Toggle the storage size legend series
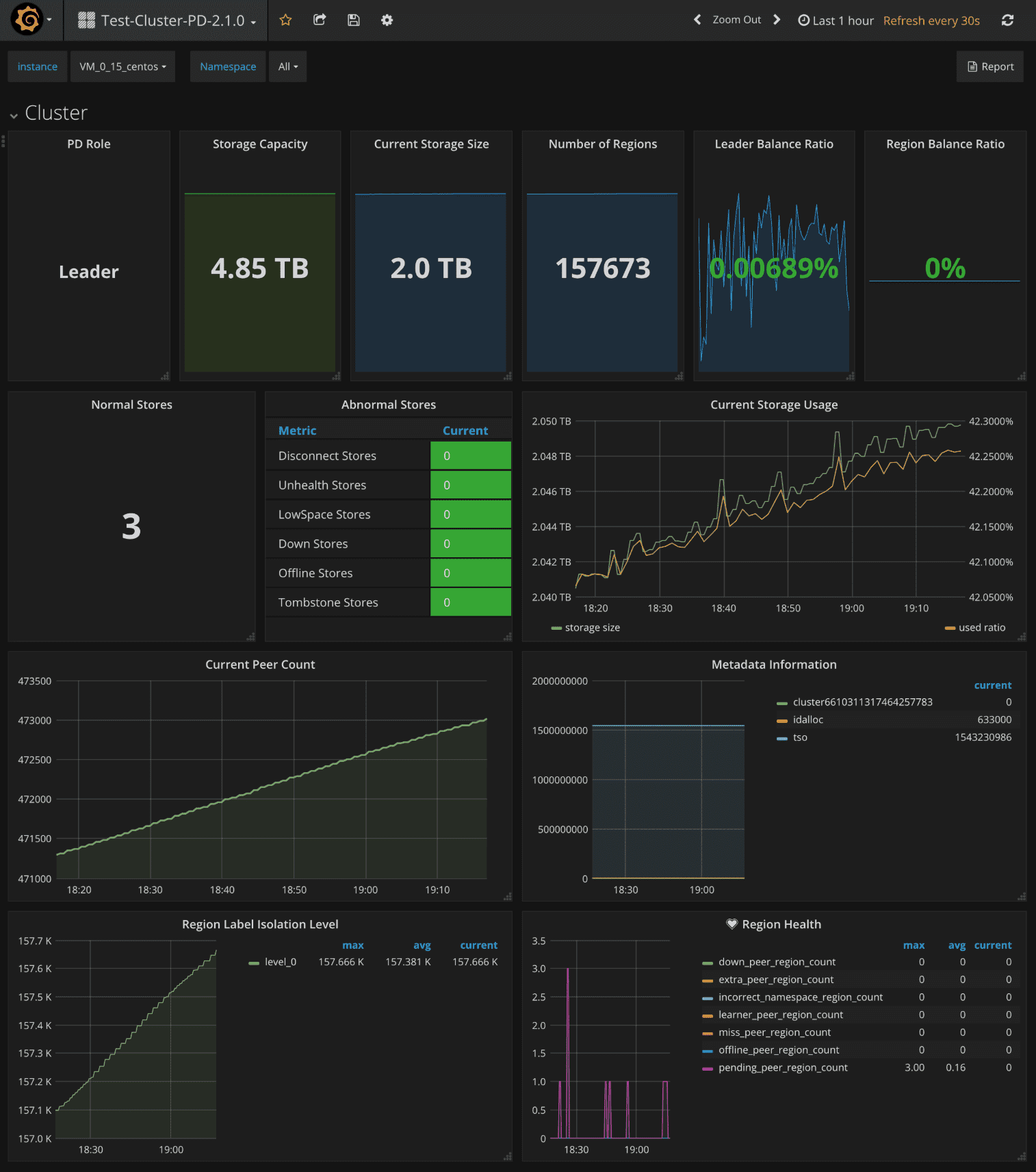 pos(592,628)
